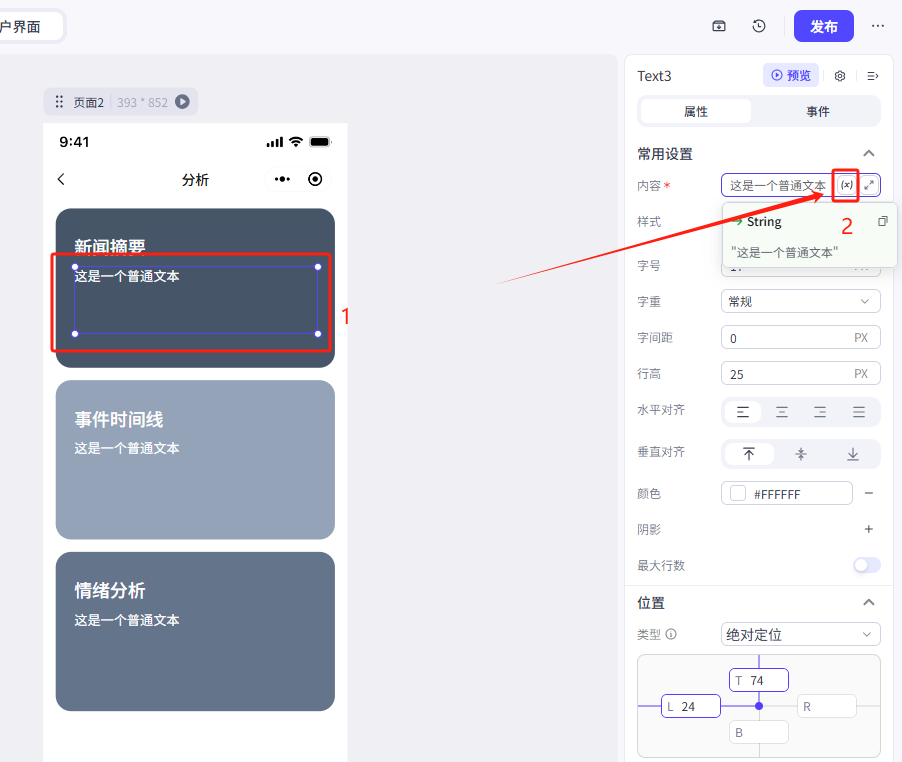Switch to the 事件 tab
Screen dimensions: 902x762
point(817,111)
